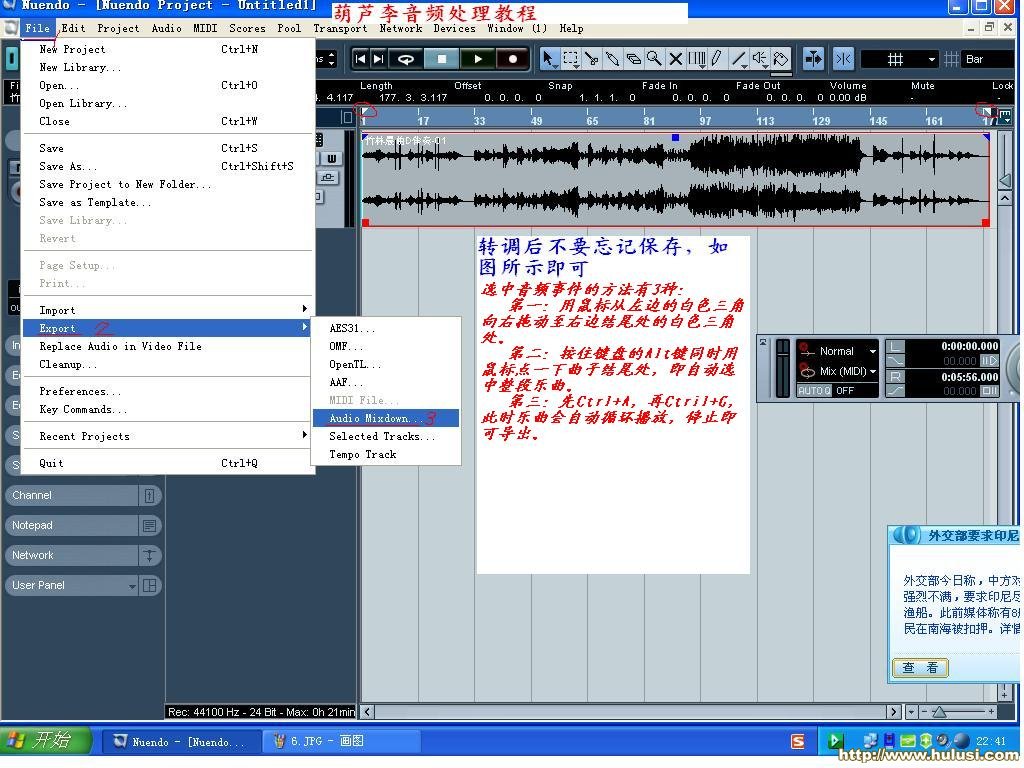Collapse the transport panel corner icon
The width and height of the screenshot is (1024, 768).
pyautogui.click(x=763, y=342)
